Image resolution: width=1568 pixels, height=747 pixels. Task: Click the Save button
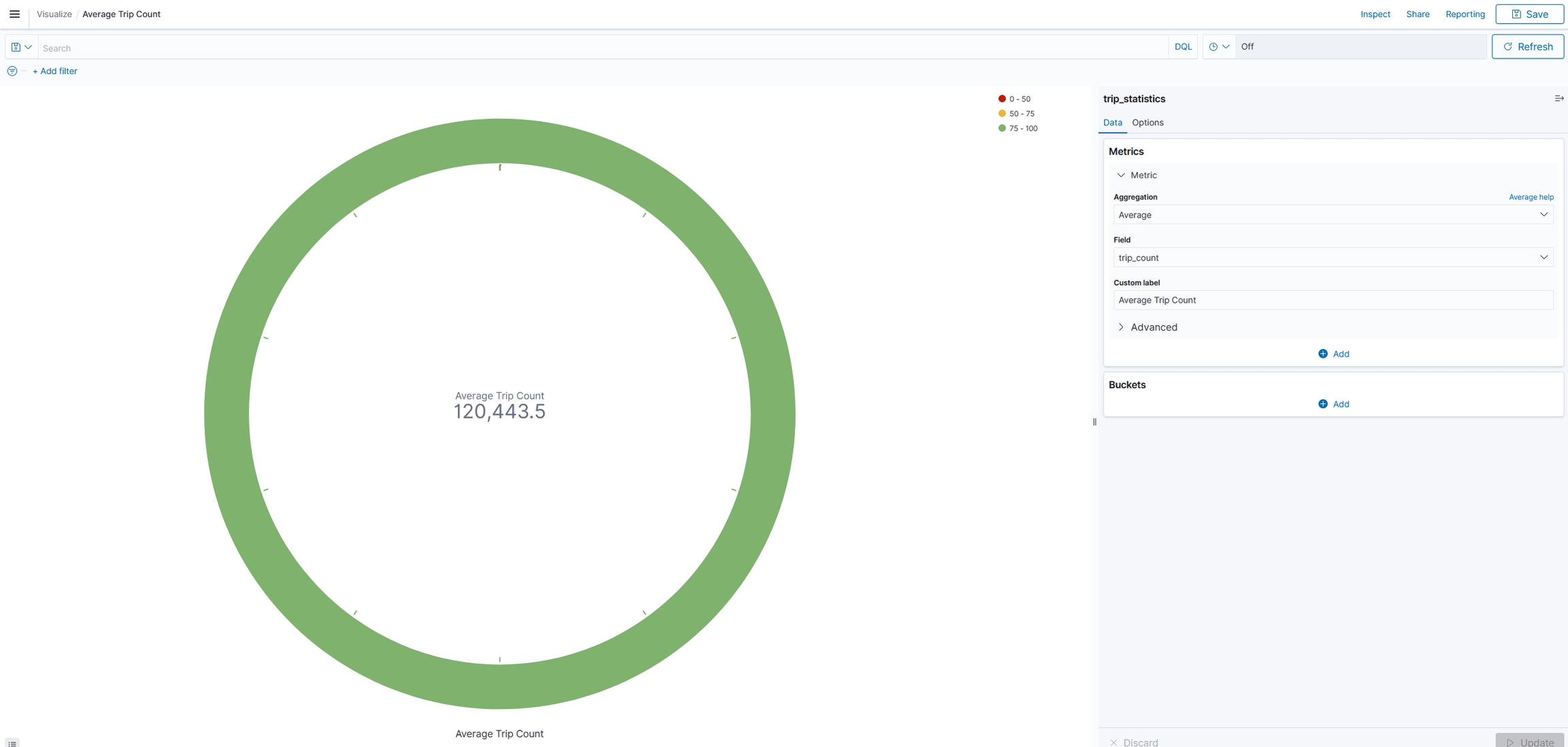[x=1529, y=14]
